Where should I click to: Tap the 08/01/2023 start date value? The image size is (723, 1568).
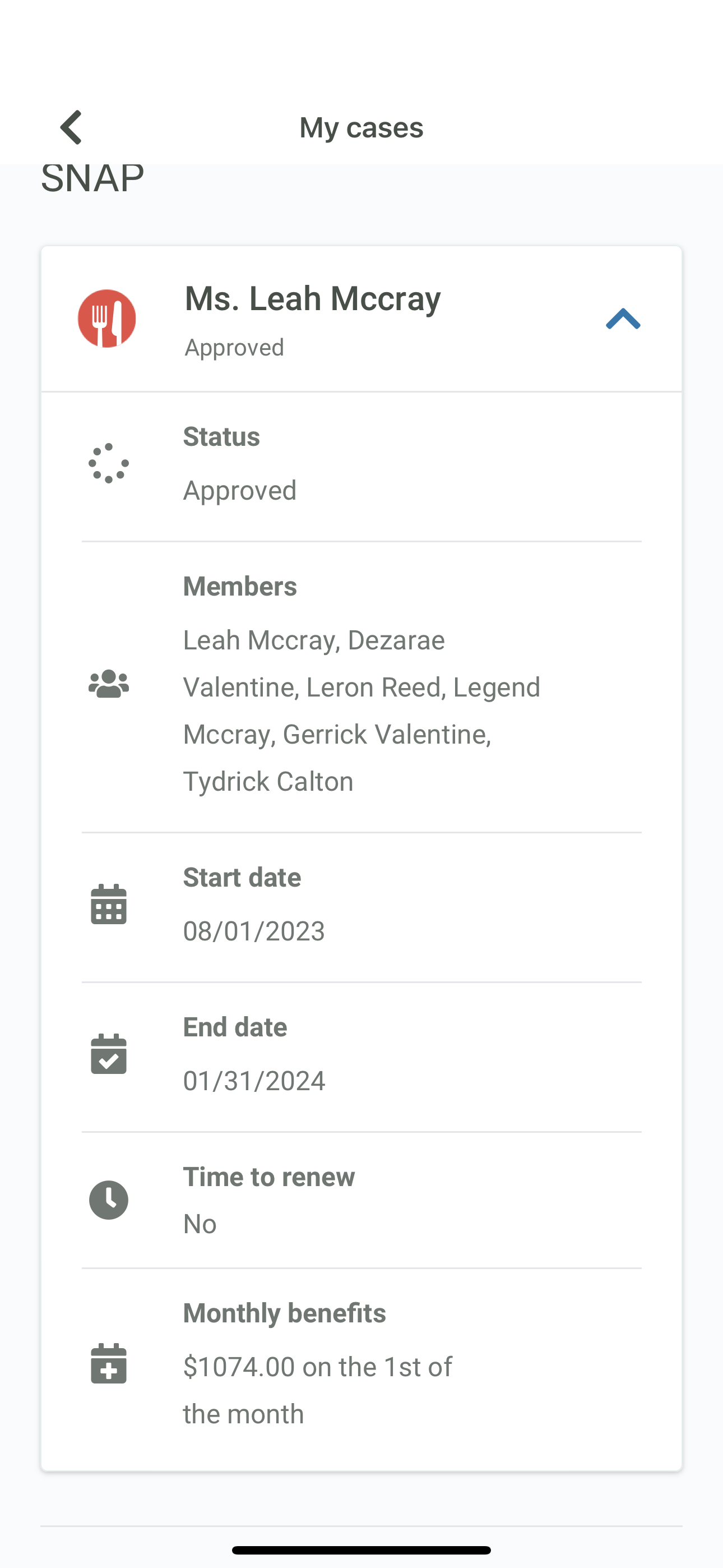tap(254, 931)
